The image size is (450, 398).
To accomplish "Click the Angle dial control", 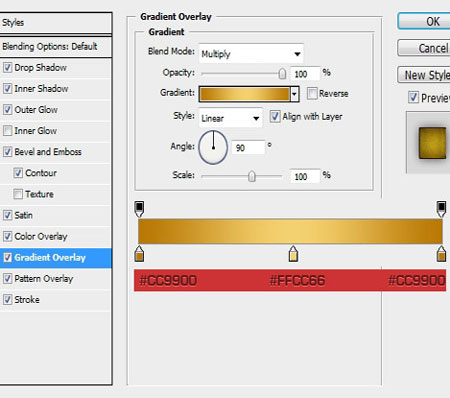I will tap(213, 147).
